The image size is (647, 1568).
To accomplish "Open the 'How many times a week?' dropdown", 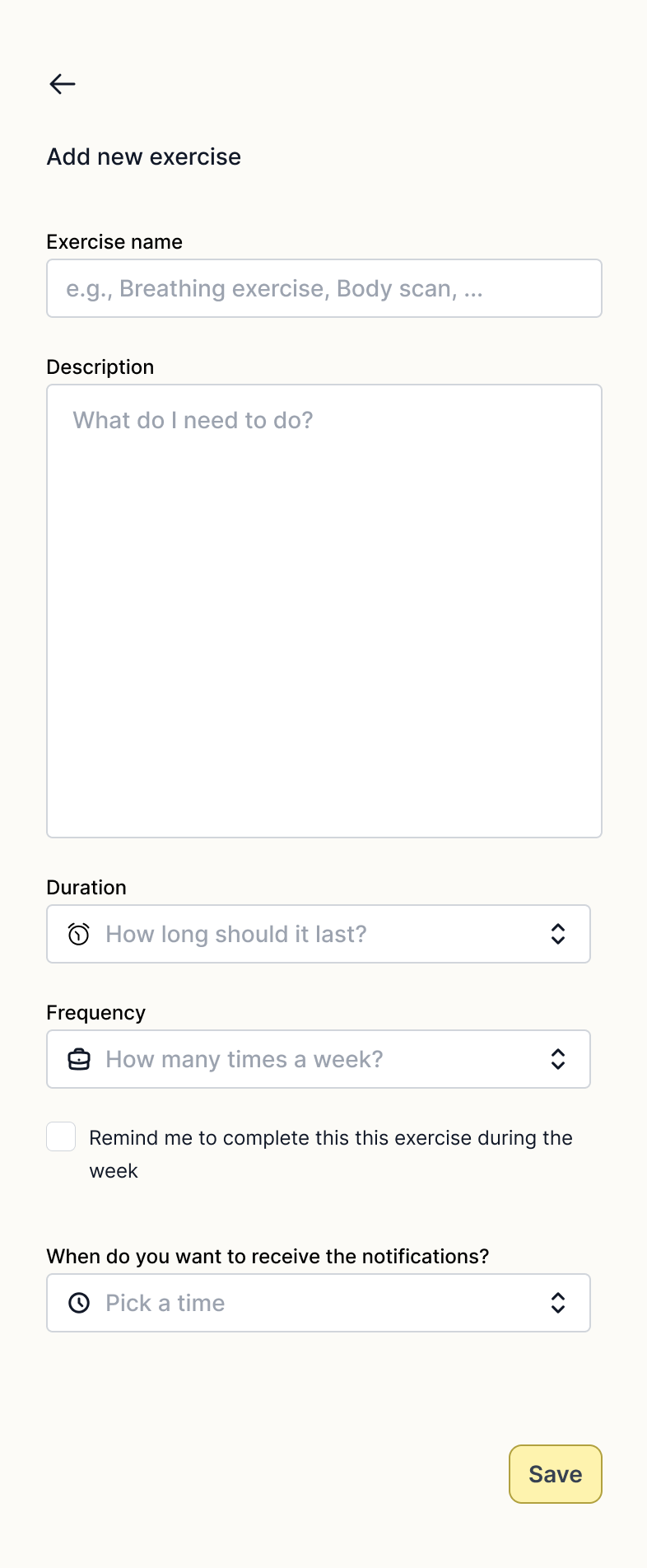I will tap(319, 1059).
